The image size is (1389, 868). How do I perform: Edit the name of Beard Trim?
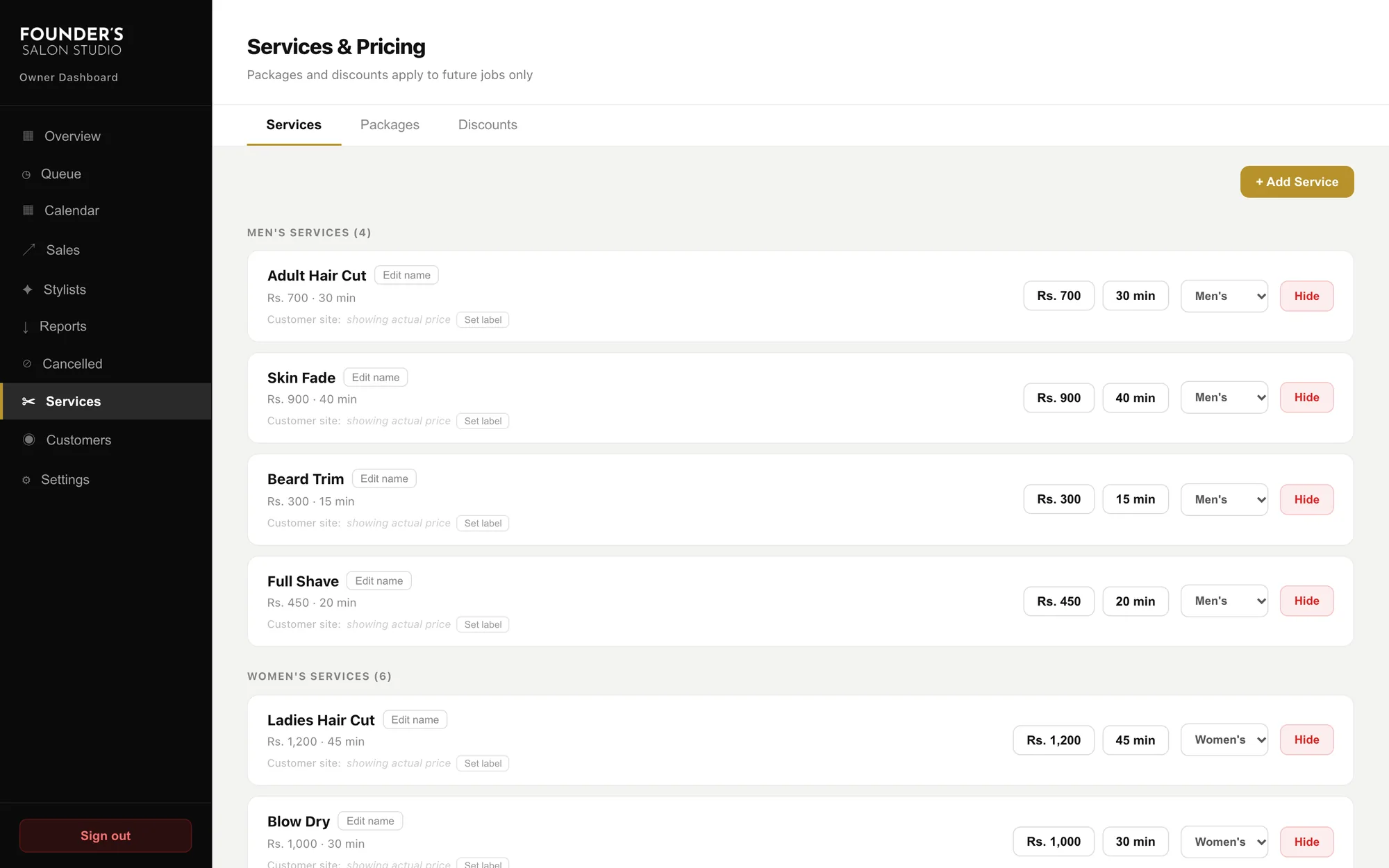coord(384,478)
